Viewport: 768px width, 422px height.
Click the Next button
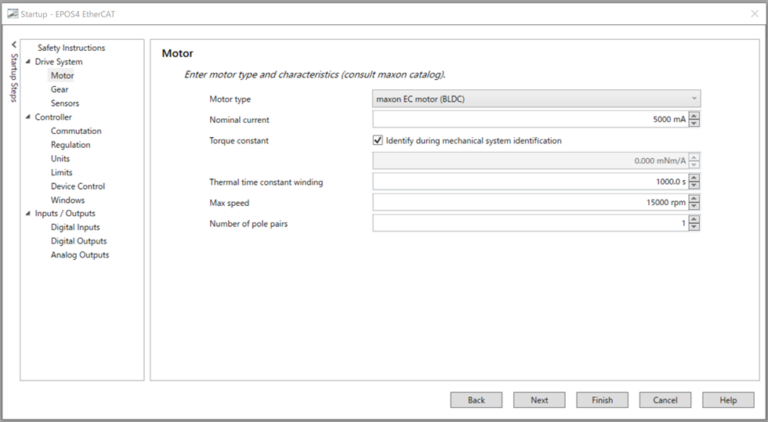[539, 400]
